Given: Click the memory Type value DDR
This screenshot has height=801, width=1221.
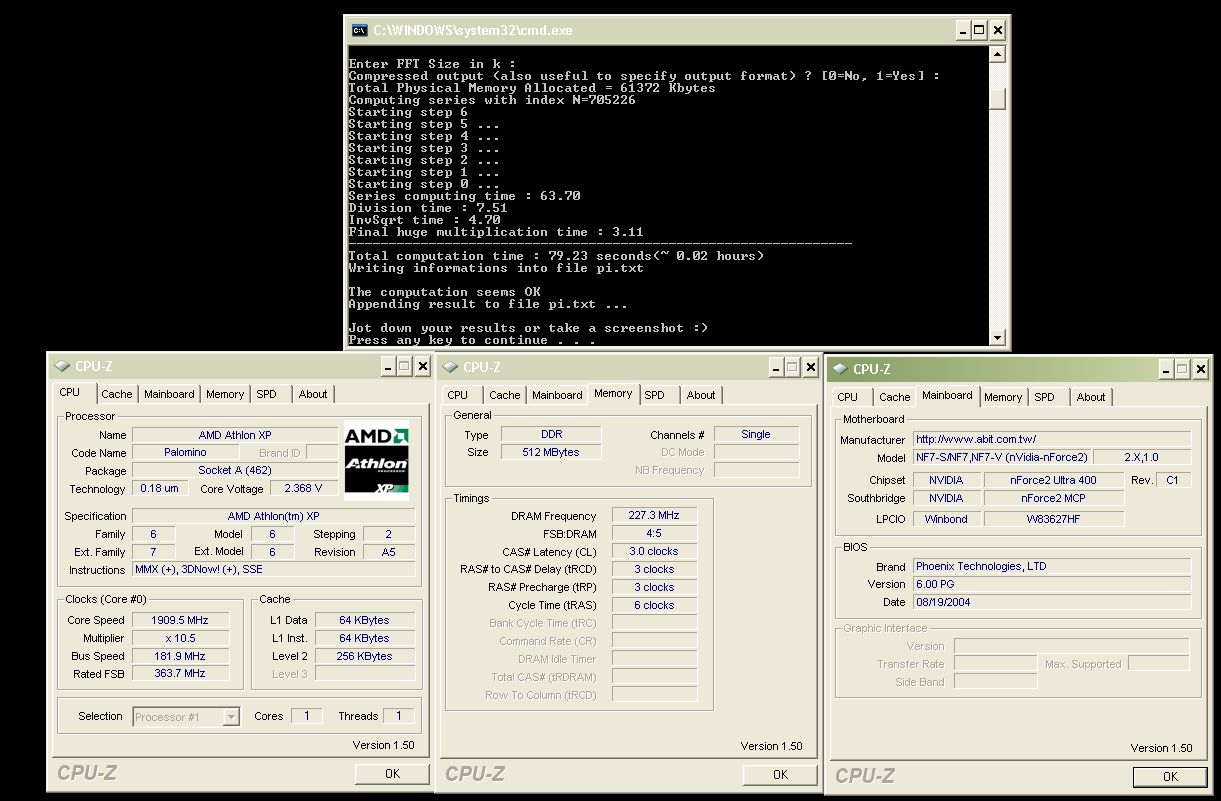Looking at the screenshot, I should coord(551,434).
